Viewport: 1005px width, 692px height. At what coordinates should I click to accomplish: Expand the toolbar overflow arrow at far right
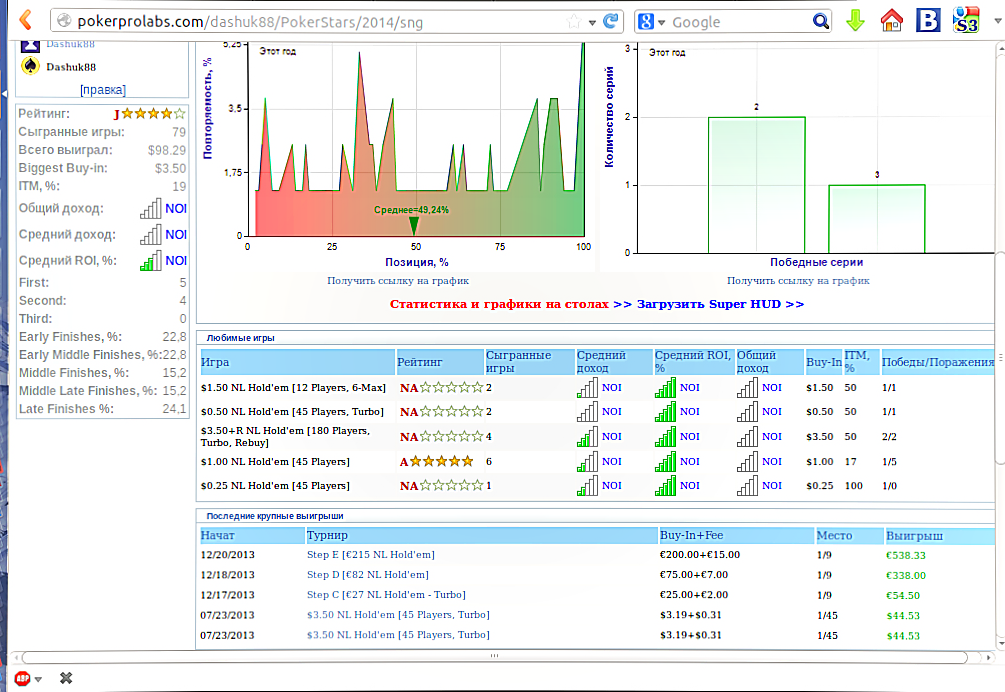pos(997,21)
